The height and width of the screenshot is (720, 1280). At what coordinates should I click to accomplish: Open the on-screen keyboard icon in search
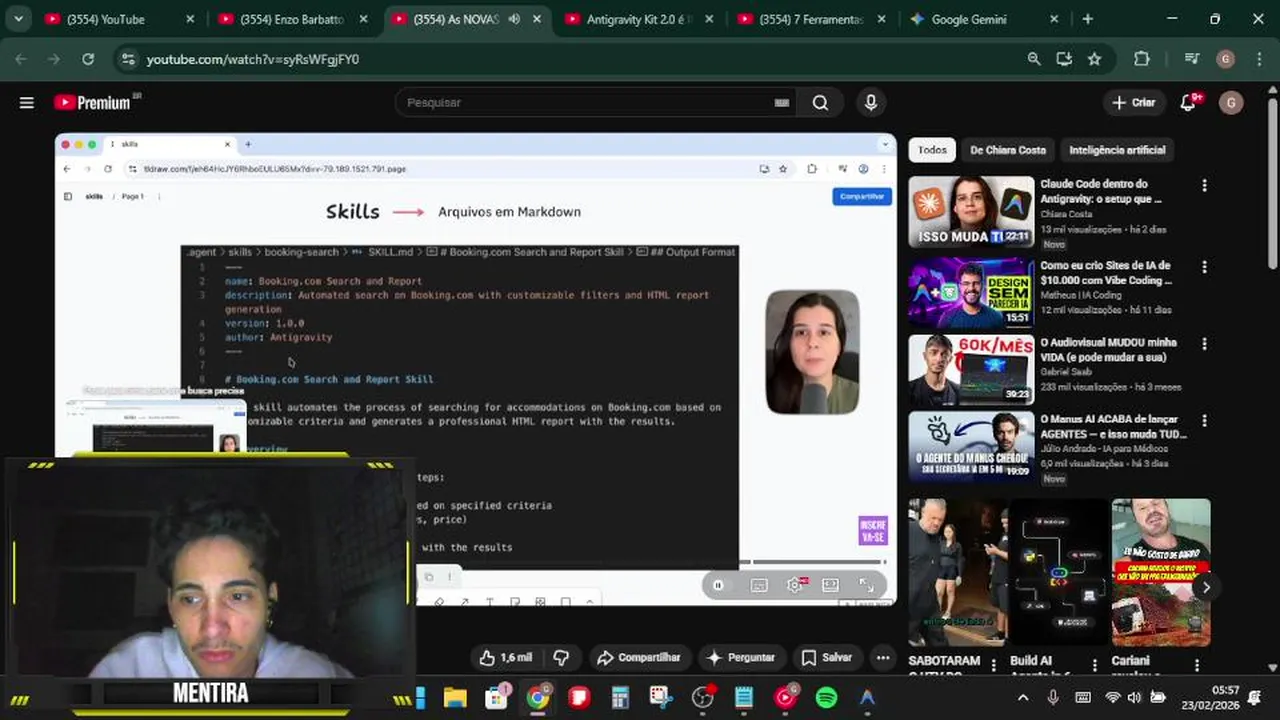point(782,103)
